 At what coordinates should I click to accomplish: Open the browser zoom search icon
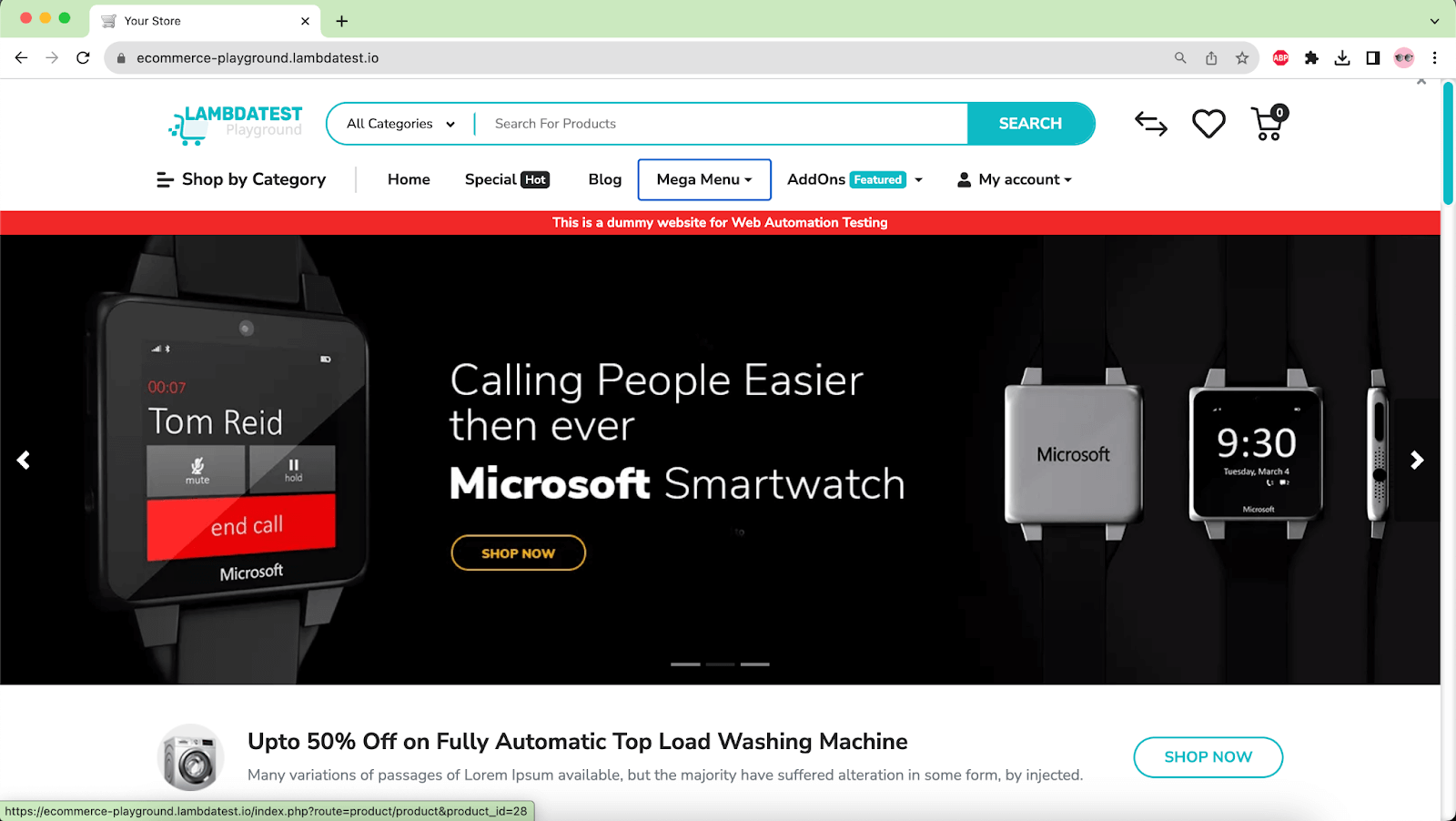[1180, 58]
